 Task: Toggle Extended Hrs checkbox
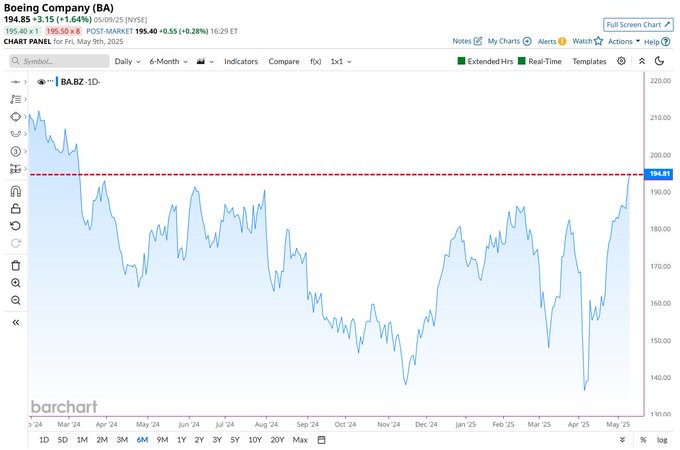[461, 61]
